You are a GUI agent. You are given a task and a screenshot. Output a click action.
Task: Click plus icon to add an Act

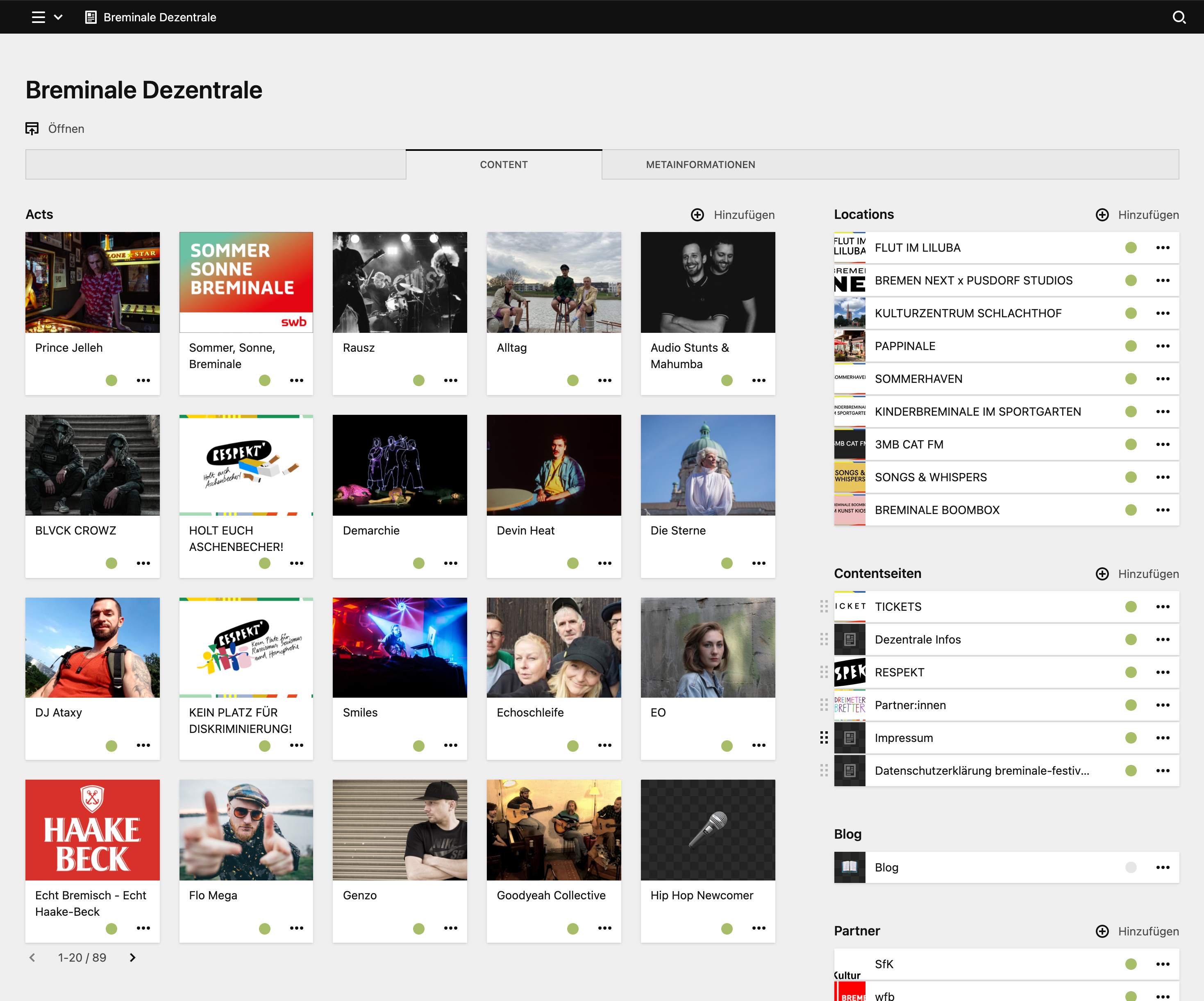click(697, 214)
